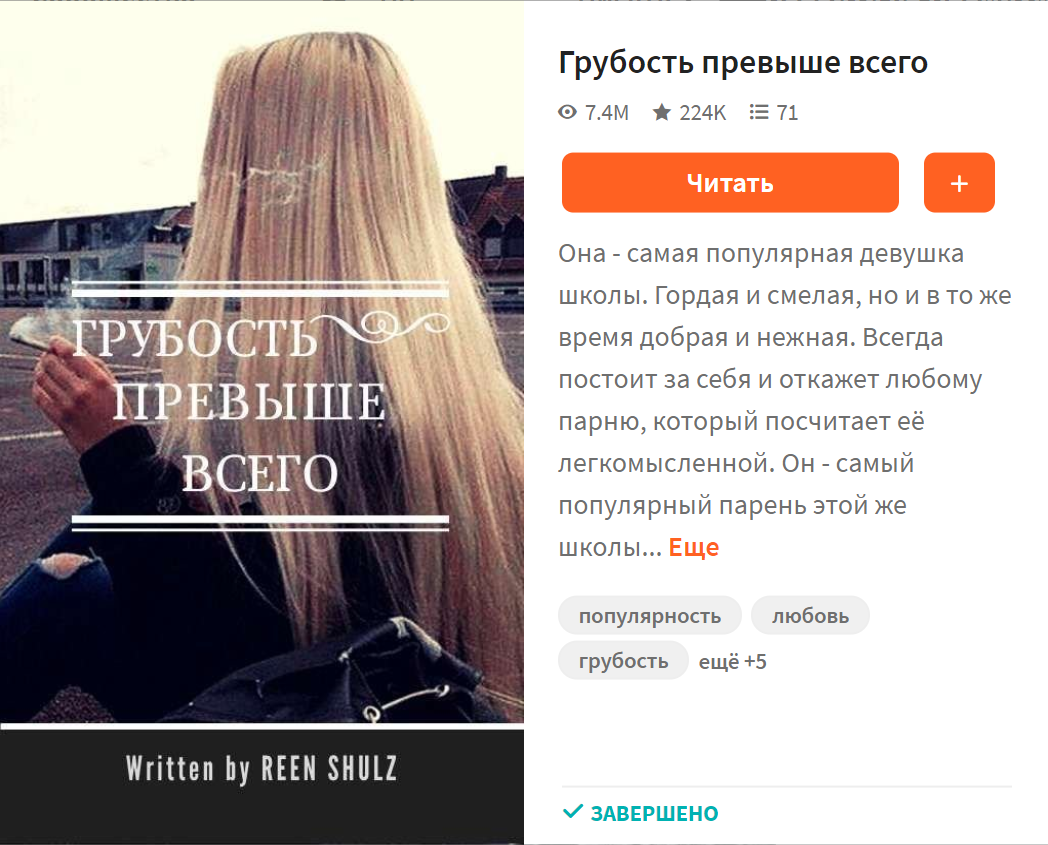Add story with the plus button
Viewport: 1048px width, 845px height.
pos(959,183)
